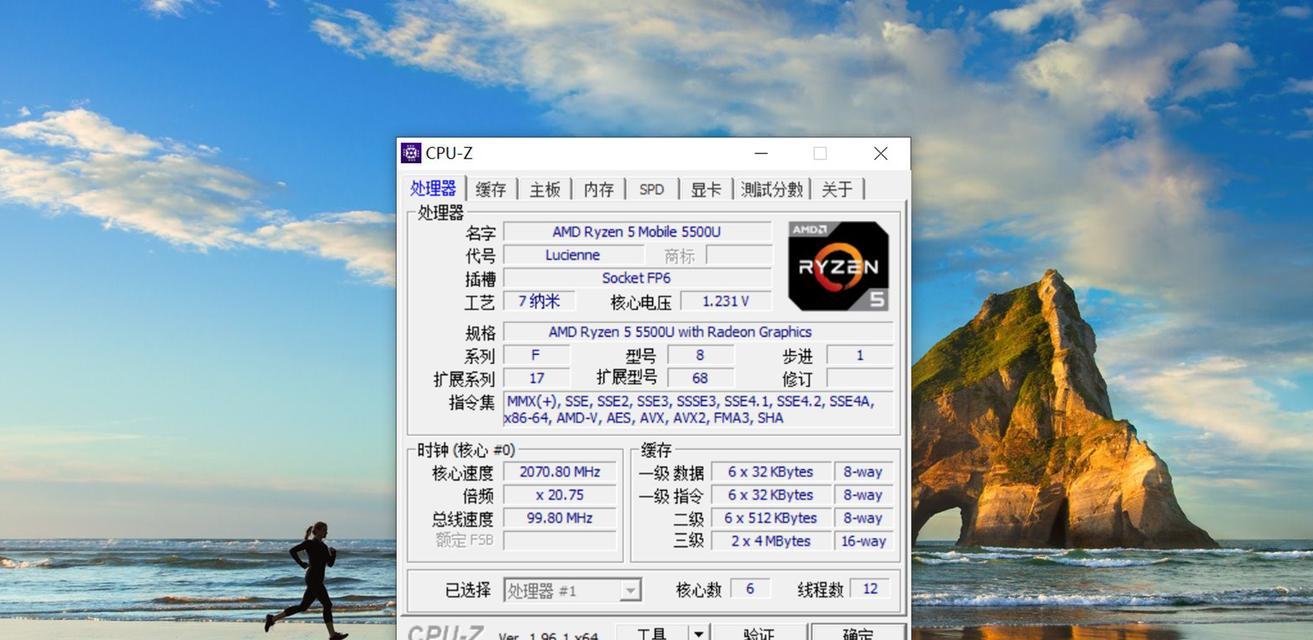Select the 二级 cache value 6 x 512 KBytes
Viewport: 1313px width, 640px height.
[770, 518]
